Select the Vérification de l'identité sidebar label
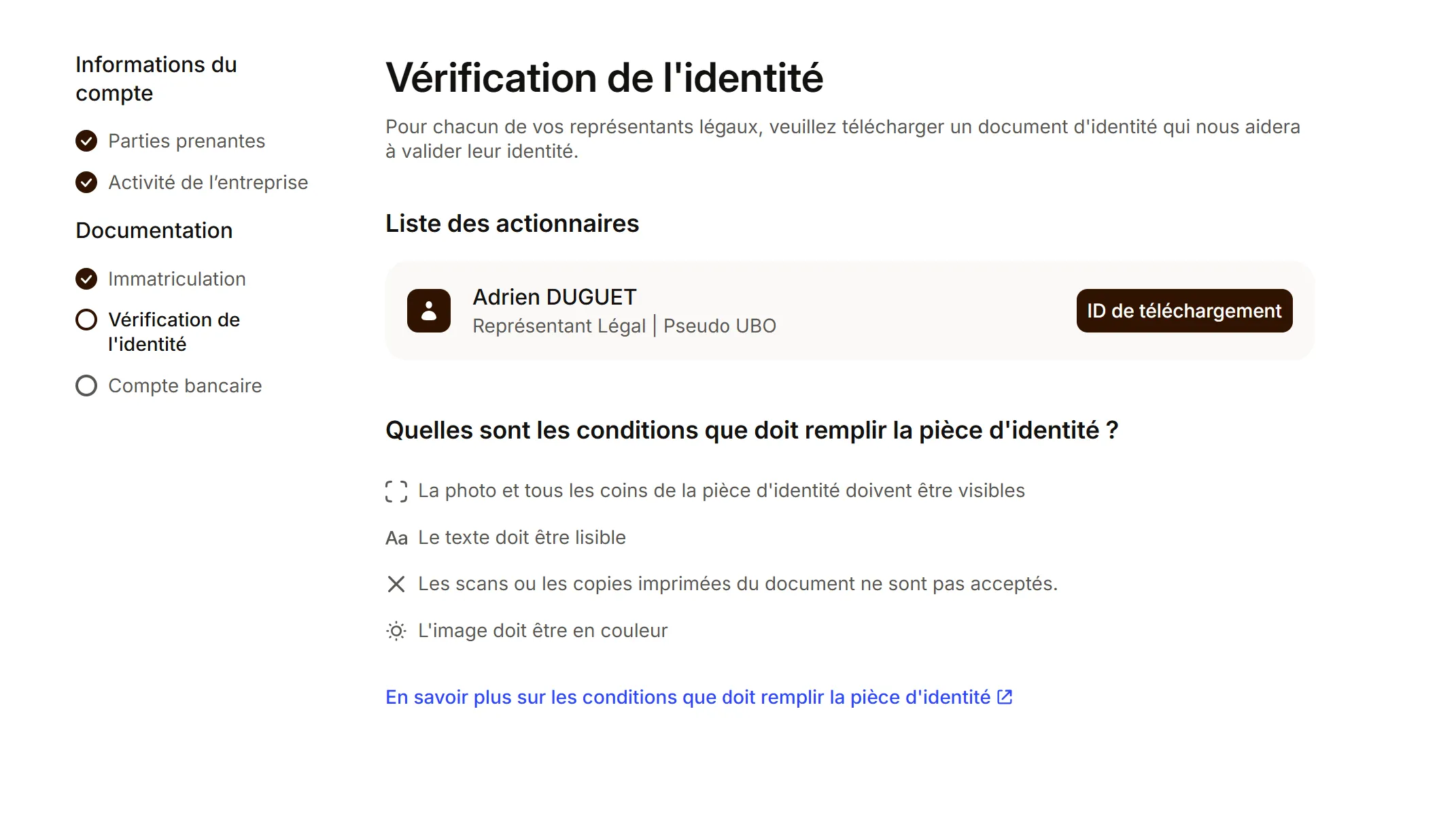 pos(174,332)
